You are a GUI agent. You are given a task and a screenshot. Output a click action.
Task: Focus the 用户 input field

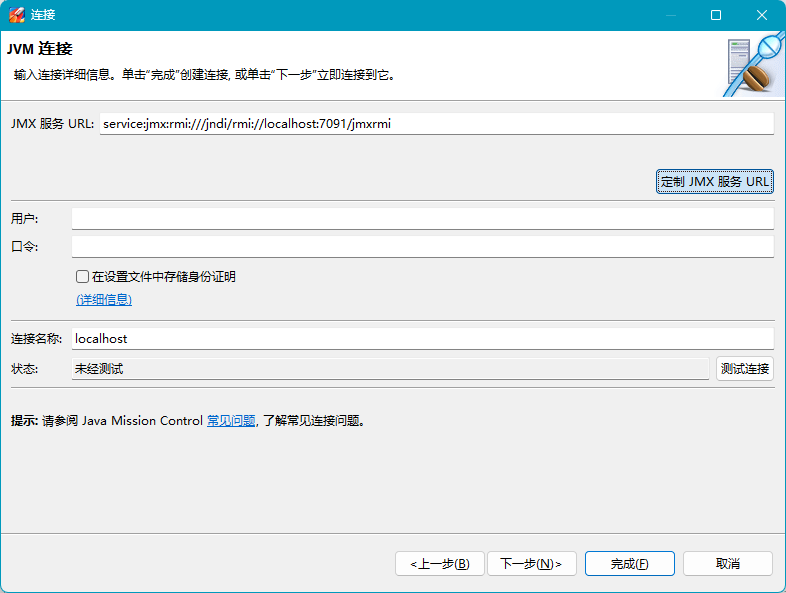pos(422,219)
